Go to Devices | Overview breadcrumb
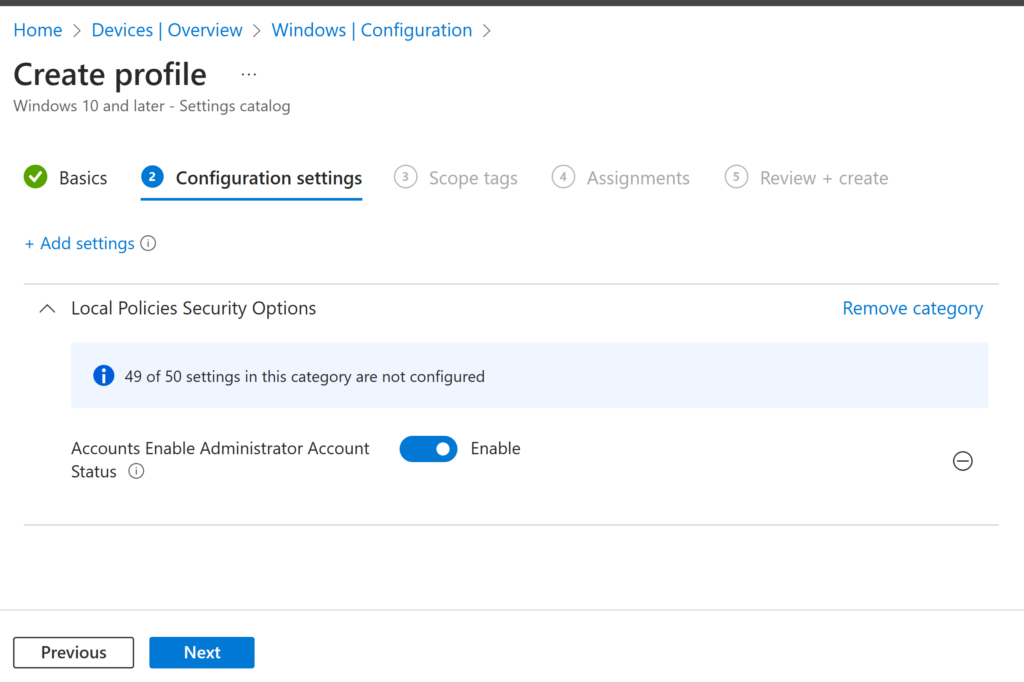This screenshot has height=682, width=1024. point(167,30)
